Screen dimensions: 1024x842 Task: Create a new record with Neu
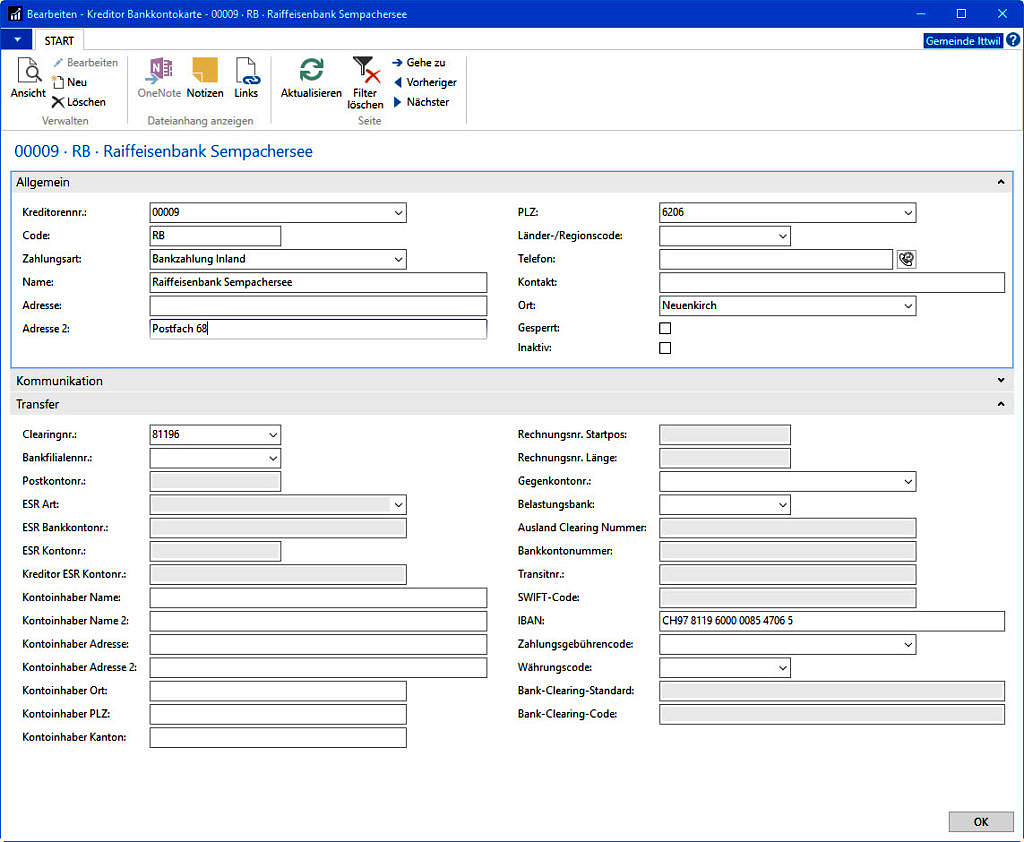tap(69, 82)
